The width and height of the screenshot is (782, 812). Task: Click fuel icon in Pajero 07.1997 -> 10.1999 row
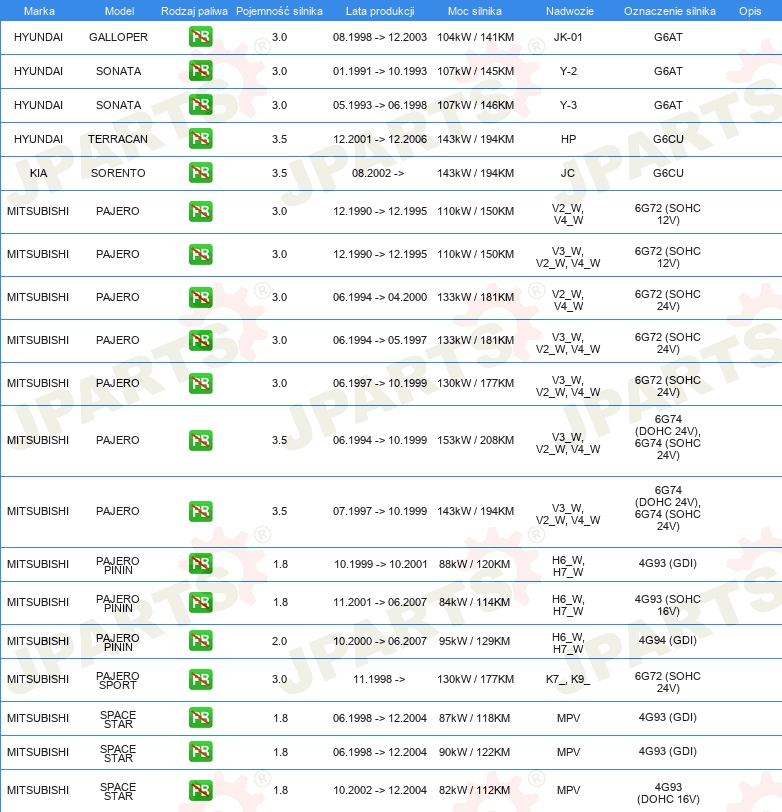[200, 511]
